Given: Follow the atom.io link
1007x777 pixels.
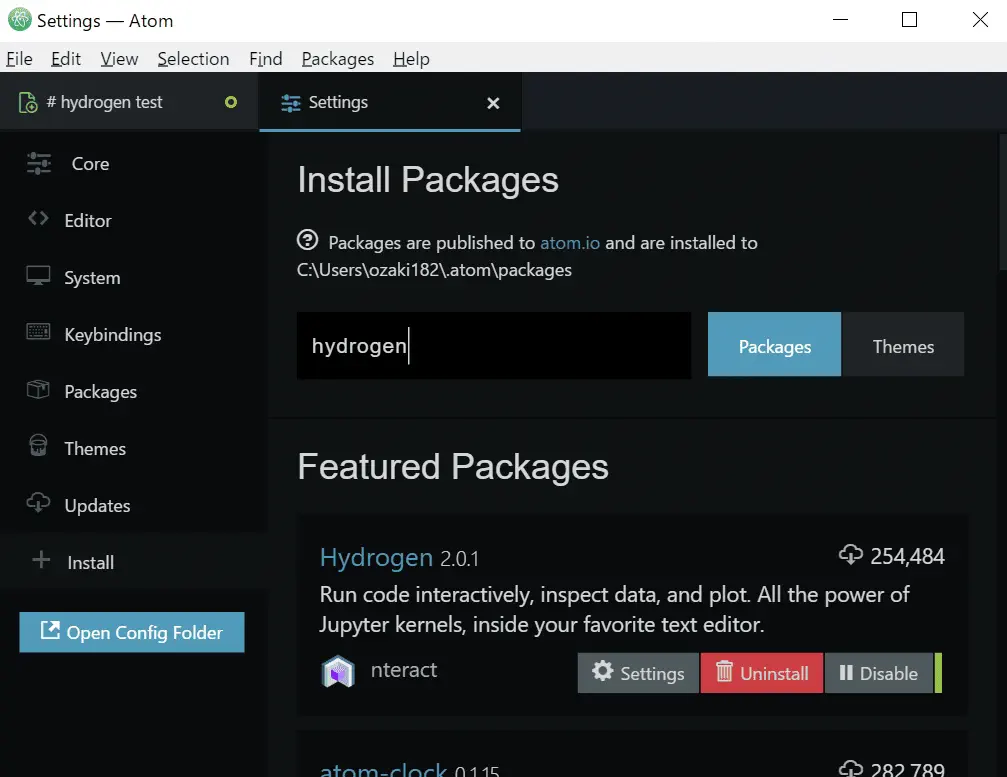Looking at the screenshot, I should pos(570,242).
